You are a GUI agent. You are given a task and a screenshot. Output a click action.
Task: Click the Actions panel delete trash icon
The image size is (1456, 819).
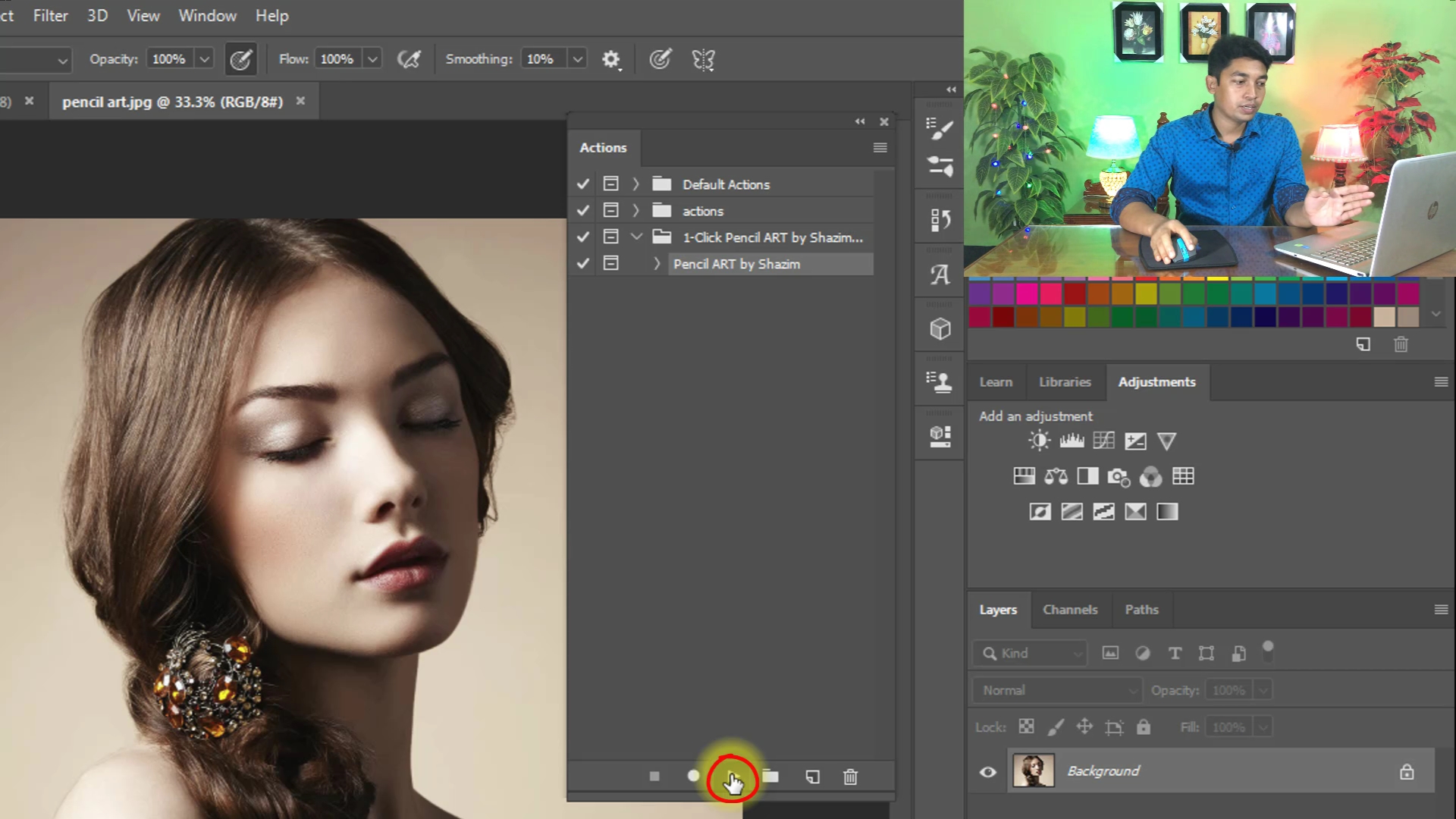pyautogui.click(x=850, y=777)
